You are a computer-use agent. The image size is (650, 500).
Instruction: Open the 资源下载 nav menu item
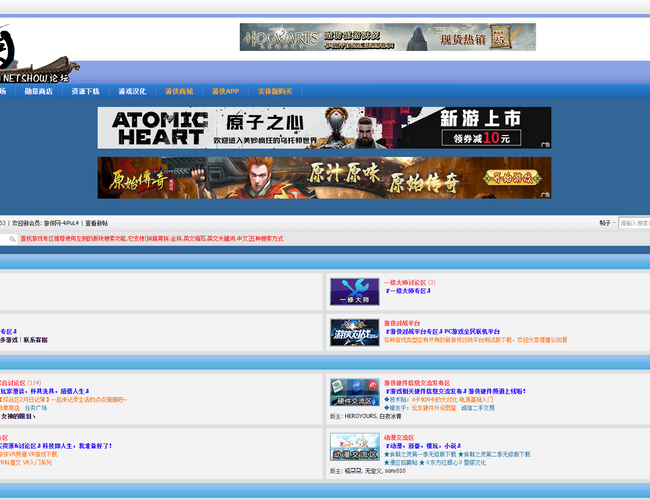pyautogui.click(x=85, y=91)
